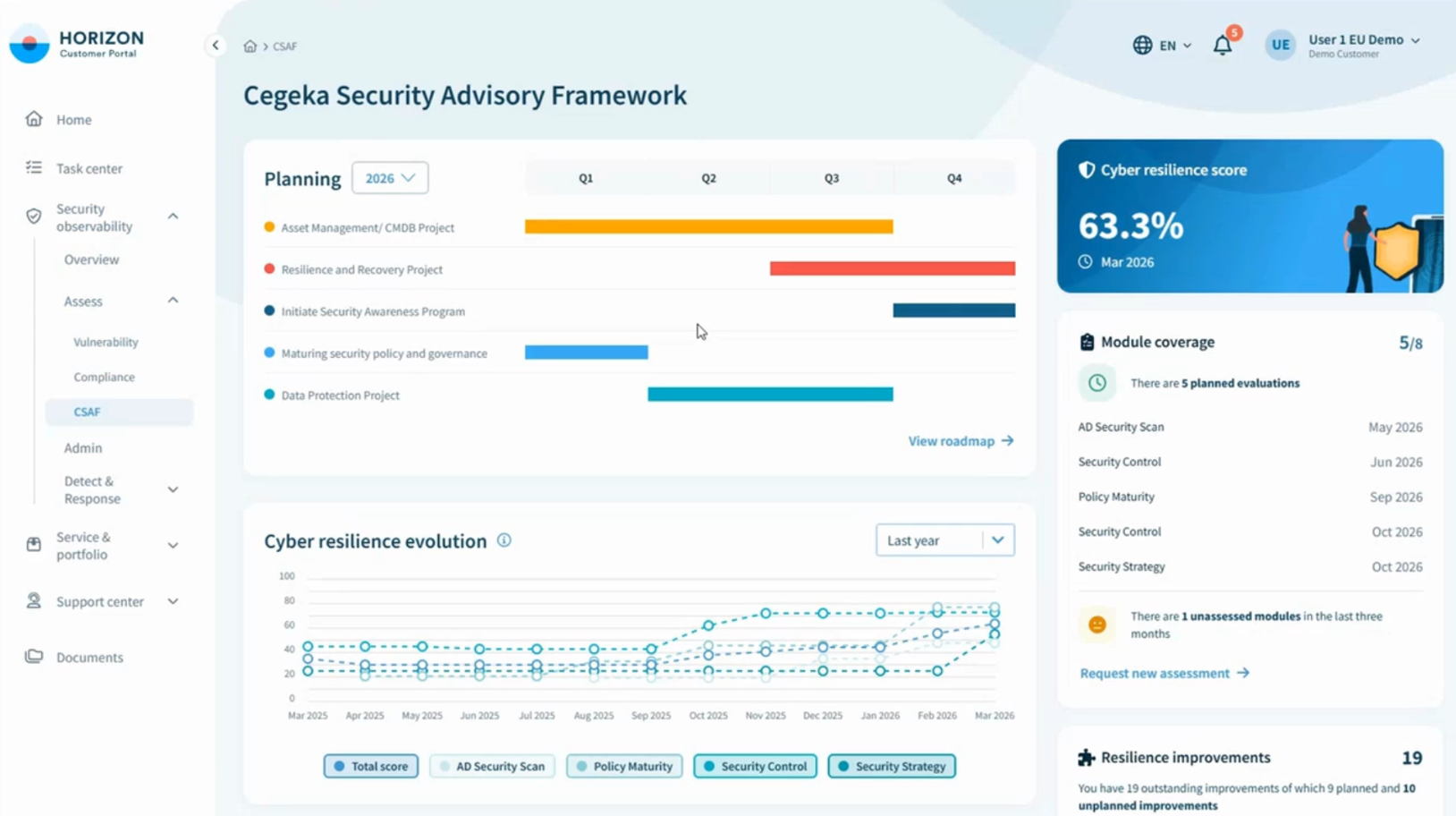Click the notification bell icon
Viewport: 1456px width, 816px height.
click(1222, 45)
